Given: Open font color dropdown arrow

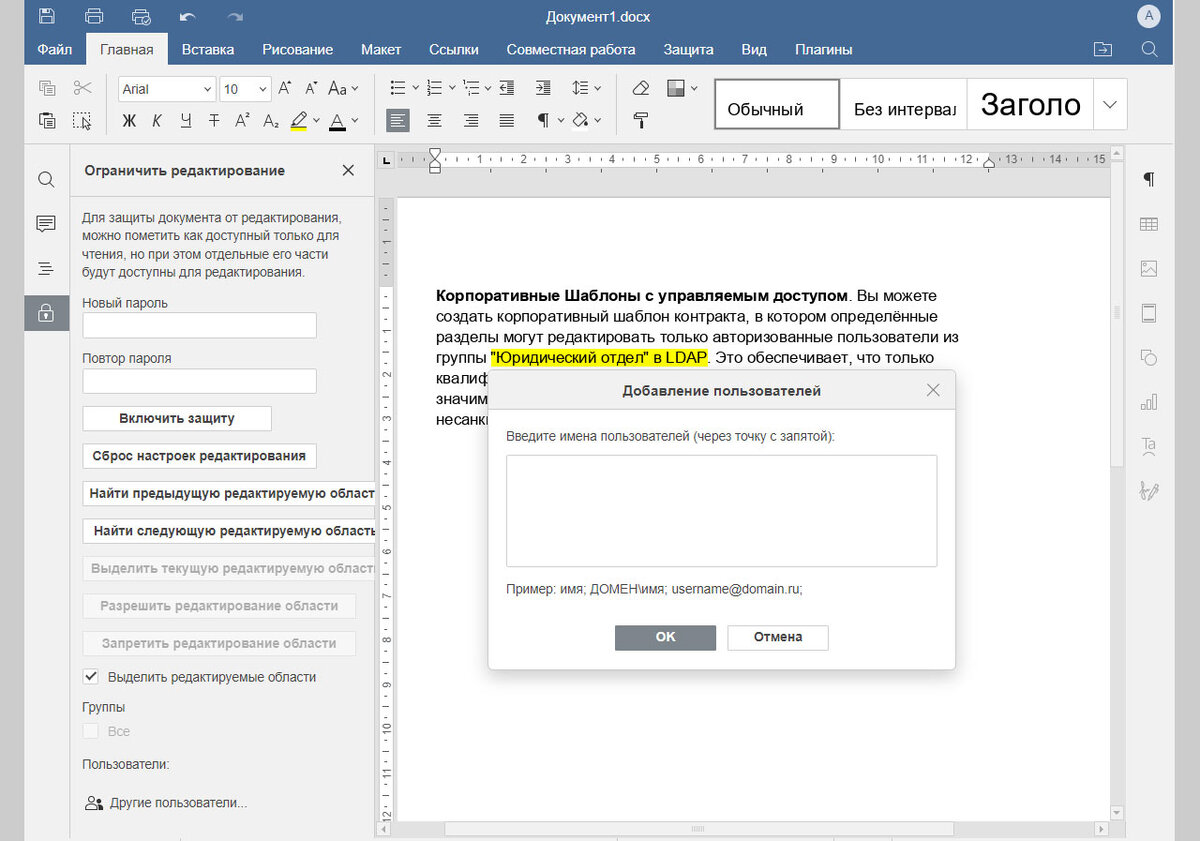Looking at the screenshot, I should (x=355, y=121).
